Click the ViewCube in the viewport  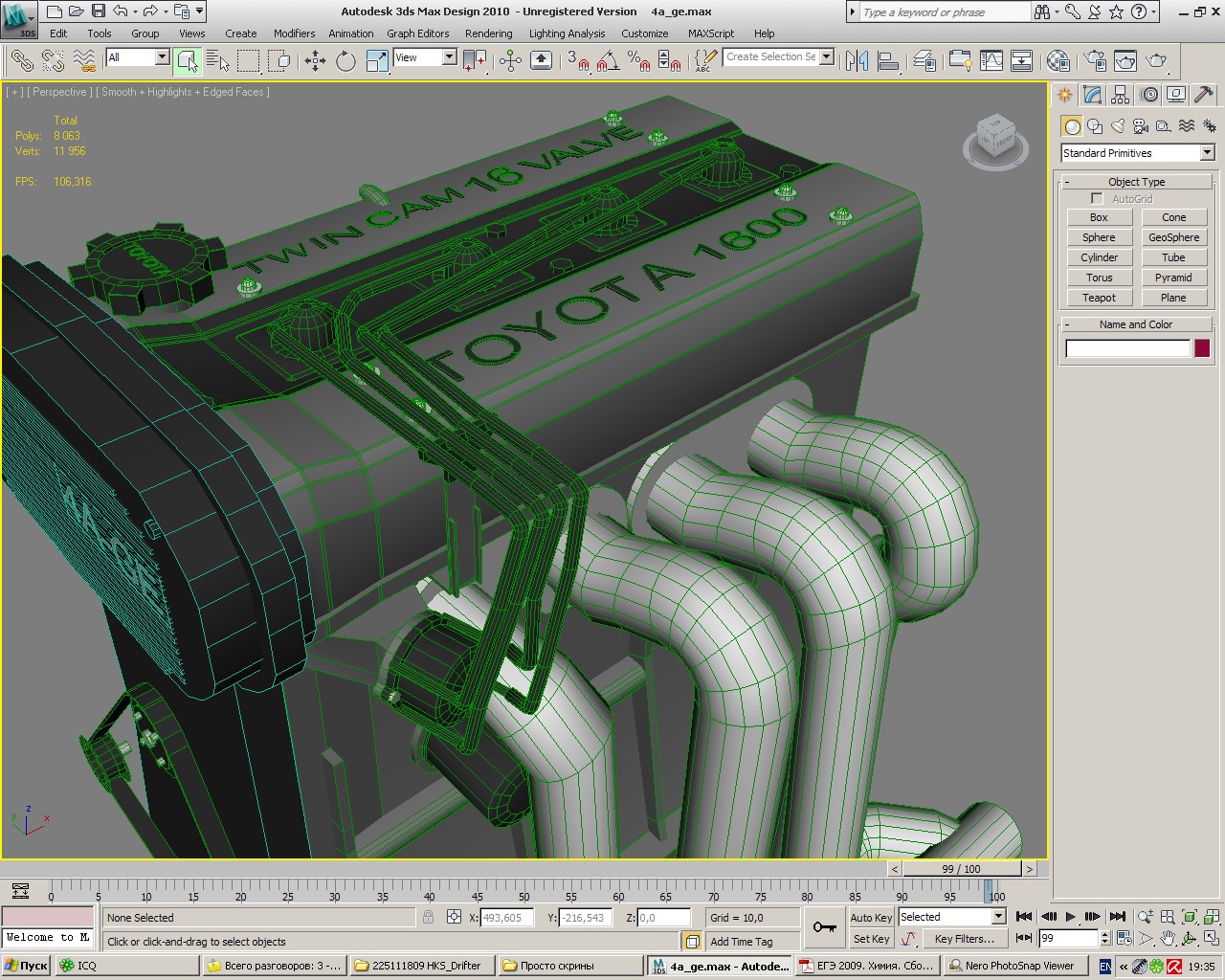(995, 140)
